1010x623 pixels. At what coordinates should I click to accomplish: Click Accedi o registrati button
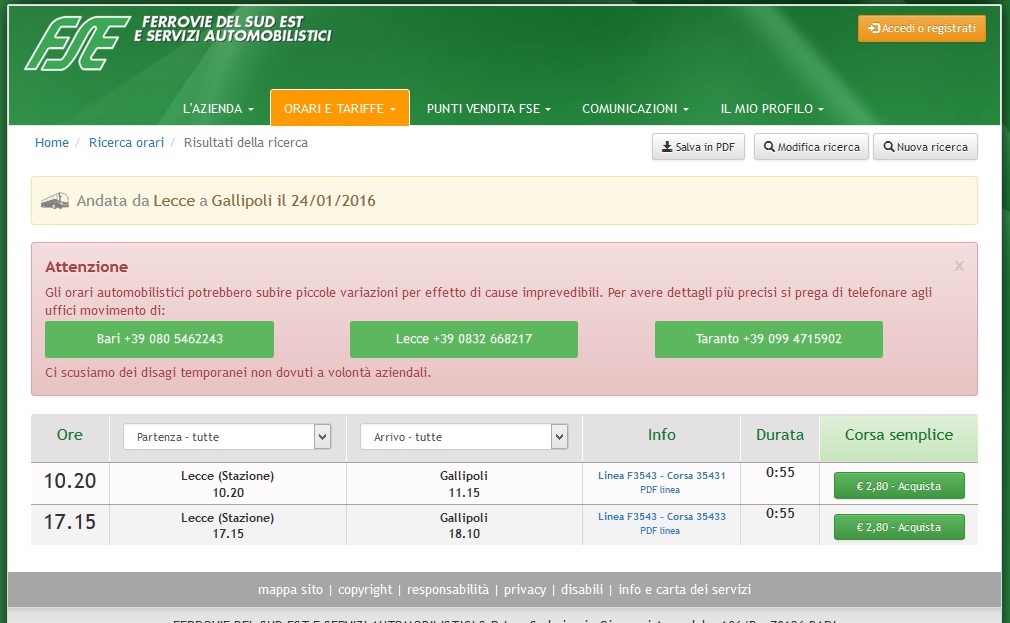click(922, 28)
